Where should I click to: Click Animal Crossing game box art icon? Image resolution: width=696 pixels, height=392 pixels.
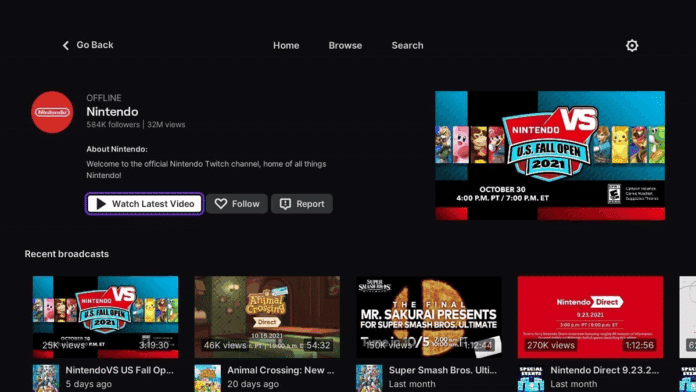[207, 378]
